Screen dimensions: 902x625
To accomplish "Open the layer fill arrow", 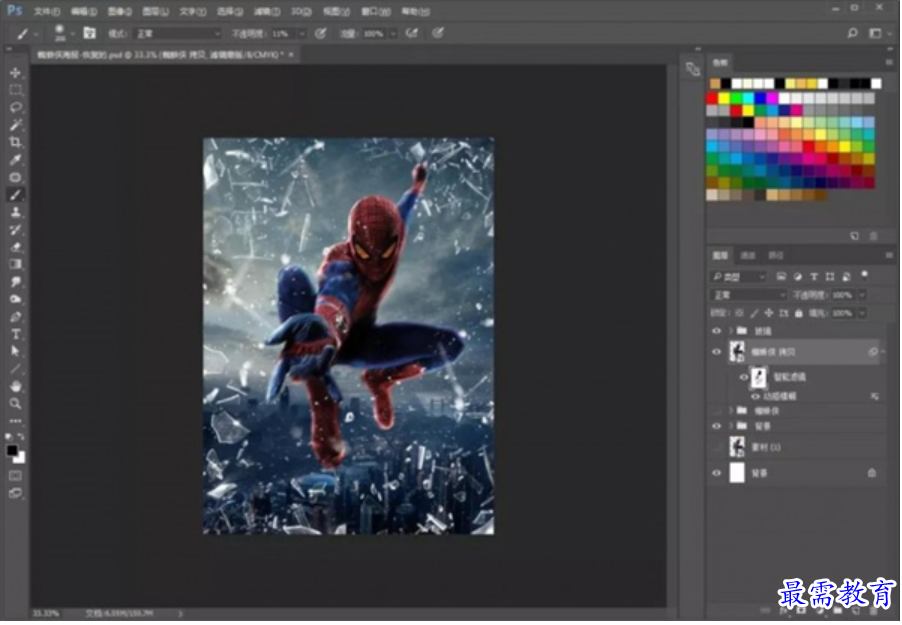I will (862, 313).
